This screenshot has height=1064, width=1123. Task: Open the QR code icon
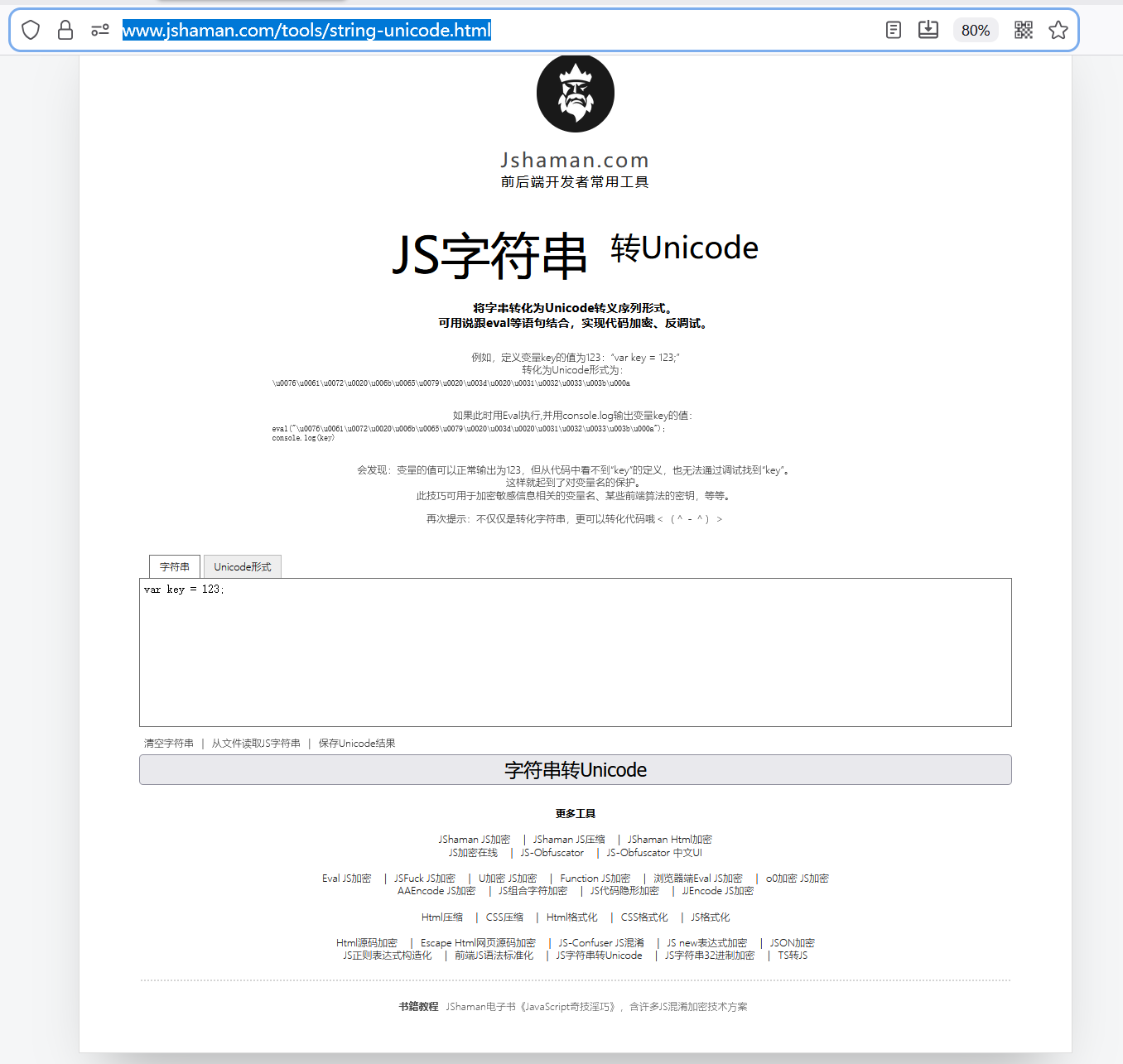(x=1024, y=31)
